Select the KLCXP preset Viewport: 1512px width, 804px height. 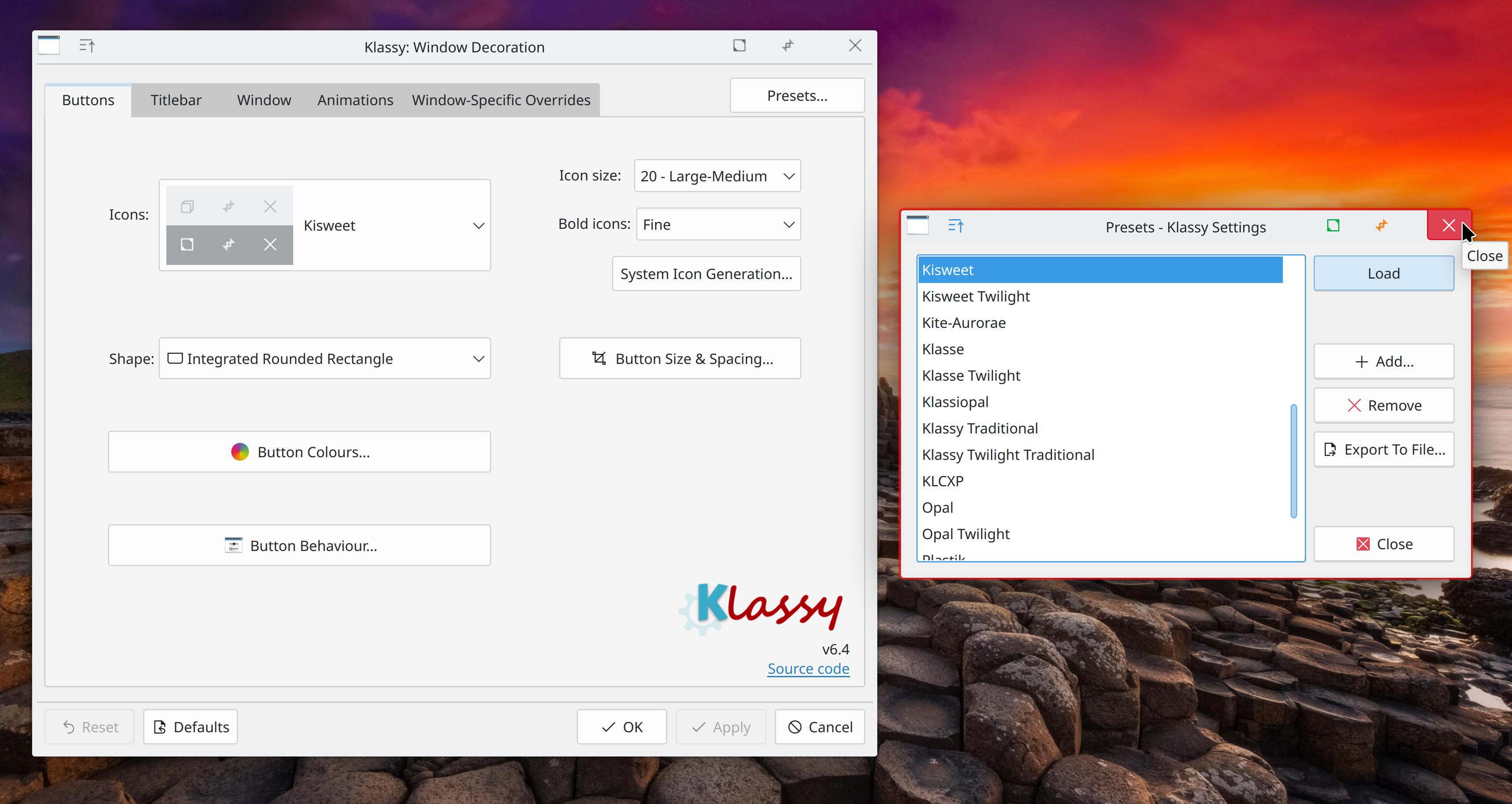pyautogui.click(x=1100, y=481)
